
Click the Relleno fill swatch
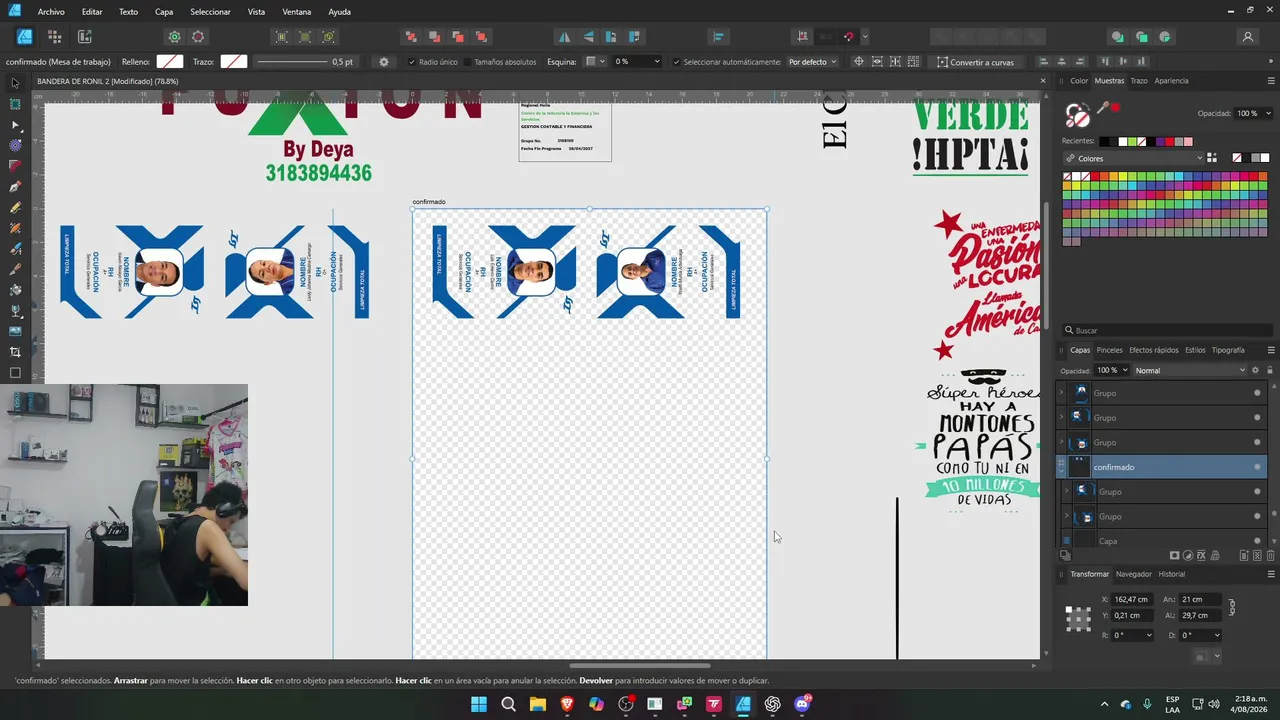tap(170, 62)
